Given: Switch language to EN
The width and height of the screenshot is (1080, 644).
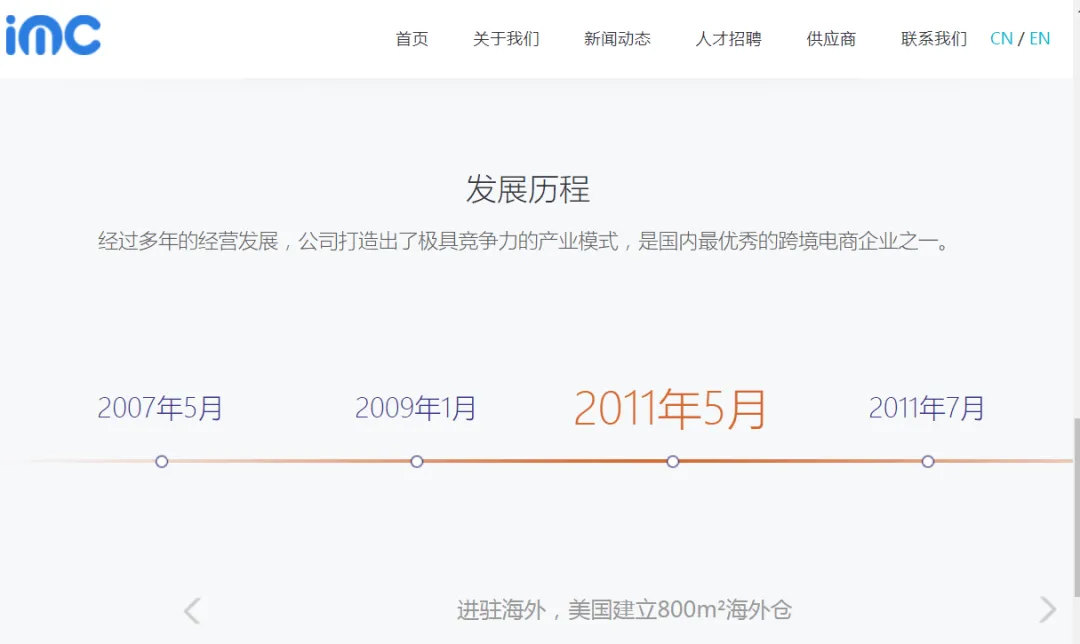Looking at the screenshot, I should tap(1040, 39).
